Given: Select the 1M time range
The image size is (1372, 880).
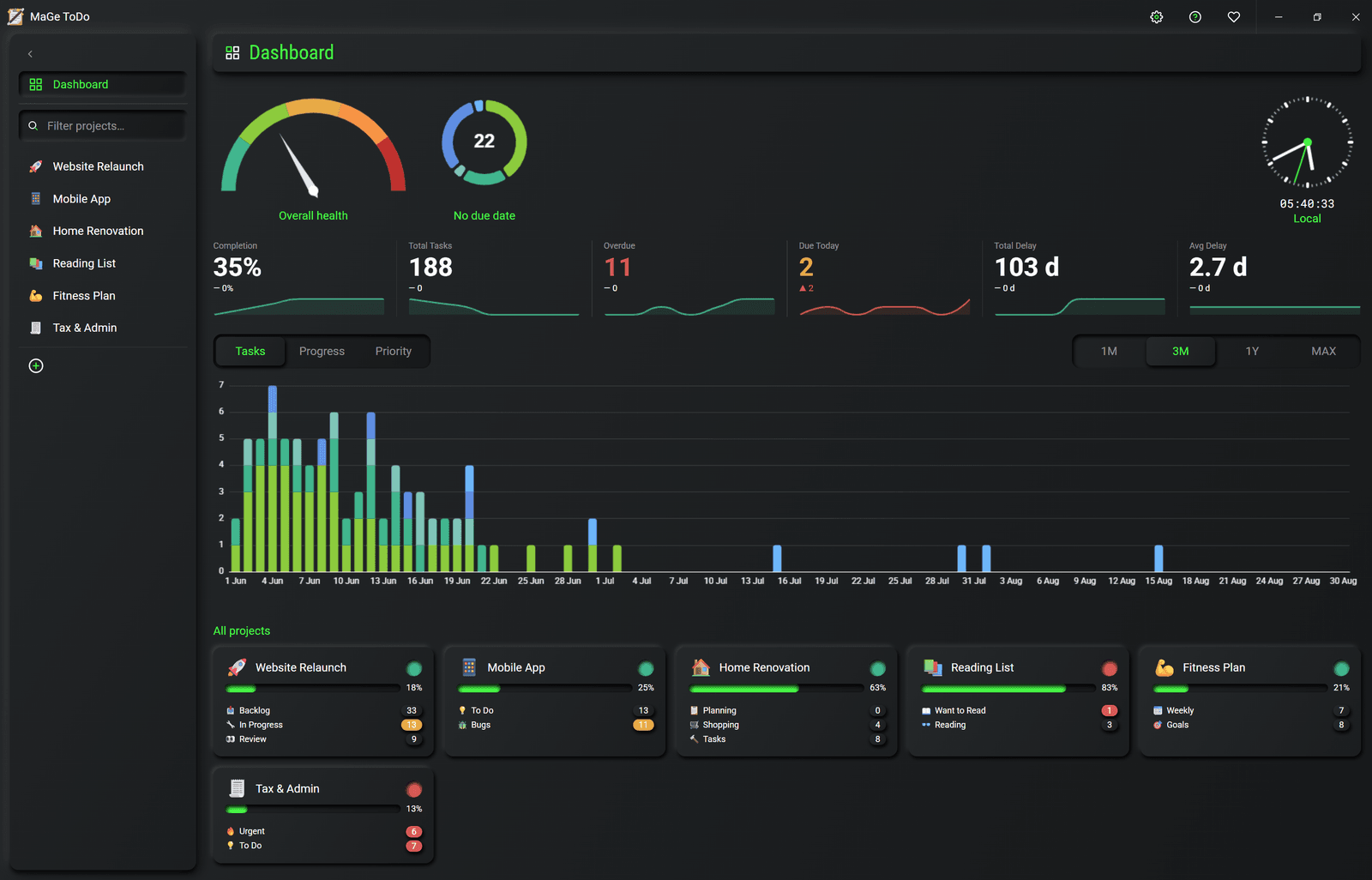Looking at the screenshot, I should tap(1109, 352).
